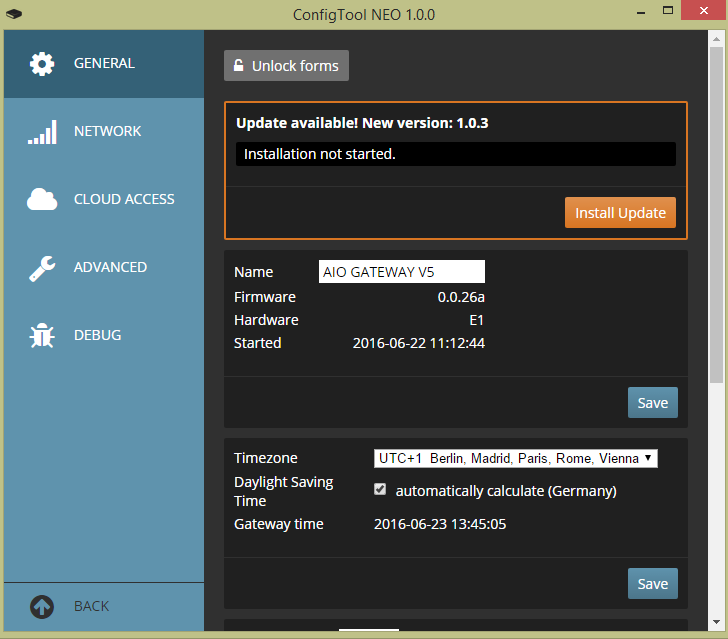Toggle automatically calculate daylight saving checkbox

coord(380,490)
